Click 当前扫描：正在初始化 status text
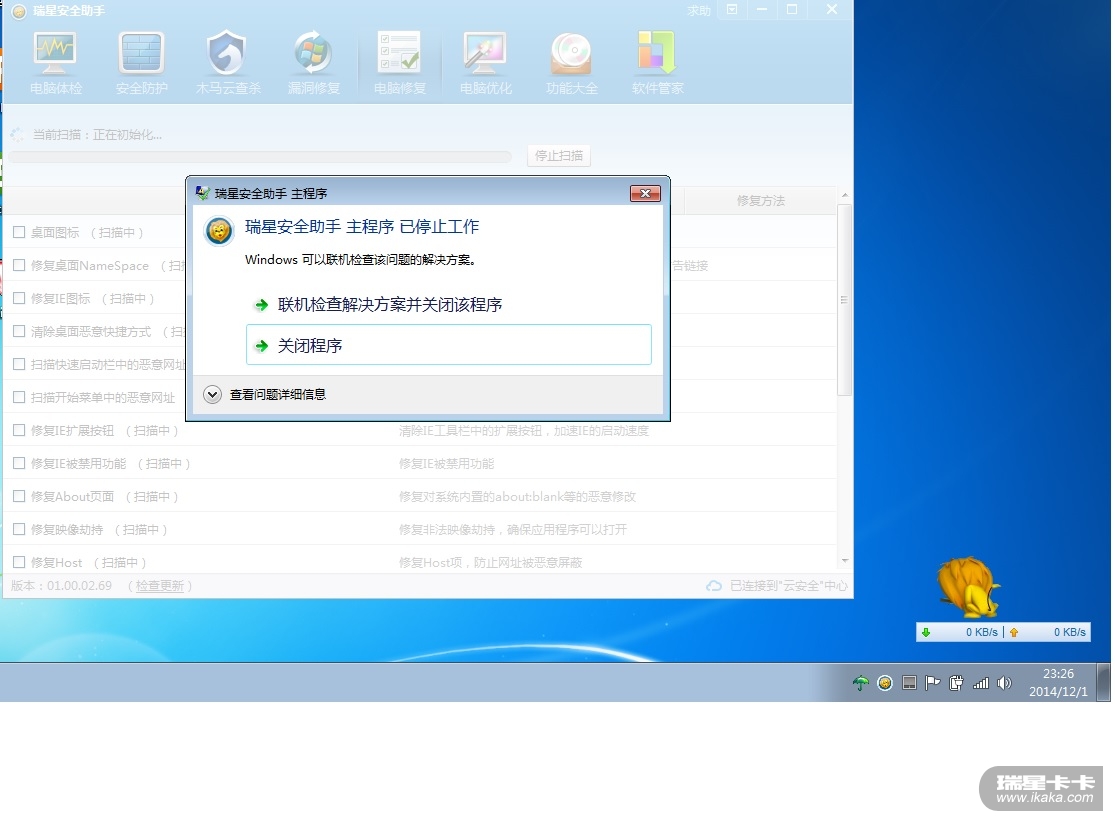 click(97, 134)
